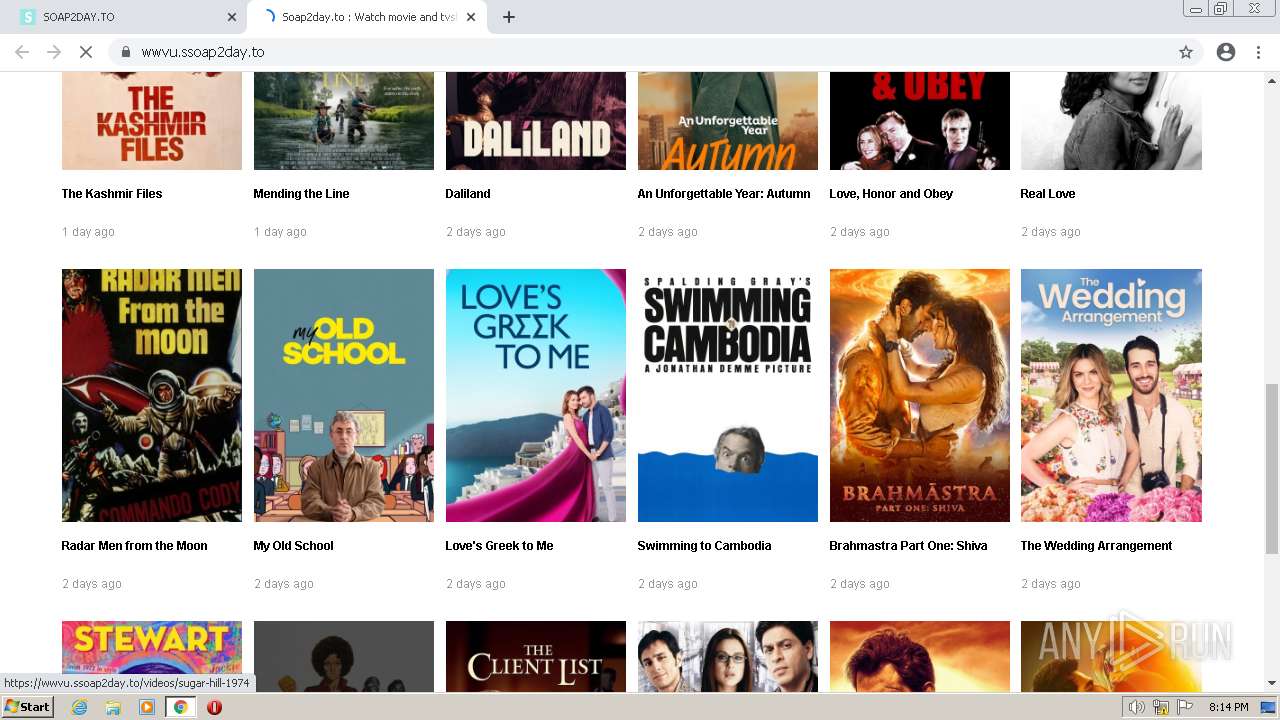
Task: Open The Kashmir Files poster
Action: coord(152,121)
